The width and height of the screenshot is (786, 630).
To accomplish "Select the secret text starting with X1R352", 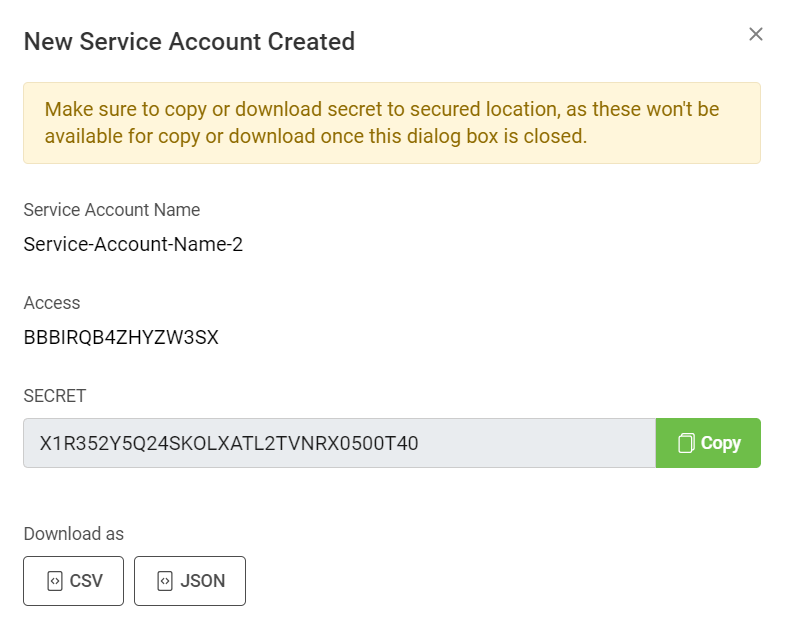I will click(x=229, y=443).
